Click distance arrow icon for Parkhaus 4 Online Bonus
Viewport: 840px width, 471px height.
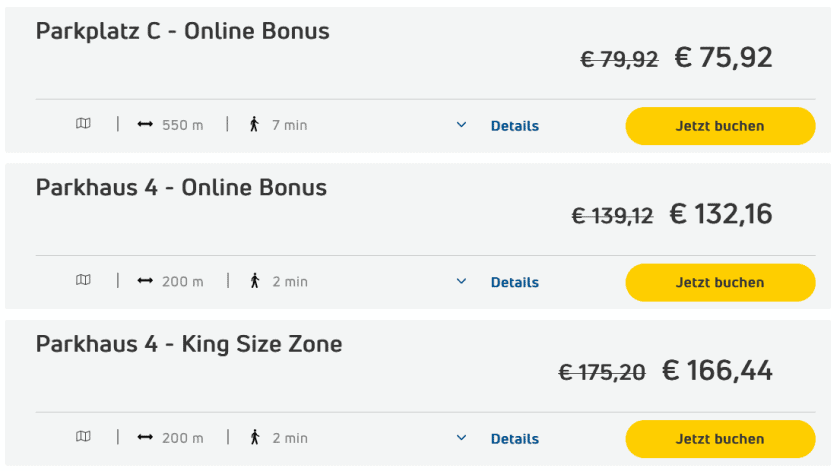pyautogui.click(x=145, y=281)
